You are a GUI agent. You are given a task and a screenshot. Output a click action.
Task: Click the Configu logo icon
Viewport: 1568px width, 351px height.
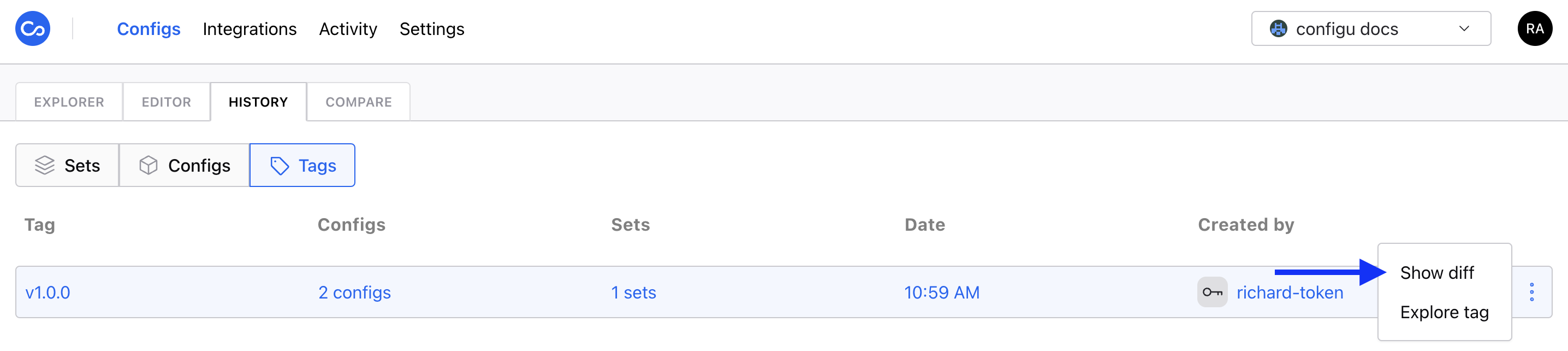(x=32, y=28)
